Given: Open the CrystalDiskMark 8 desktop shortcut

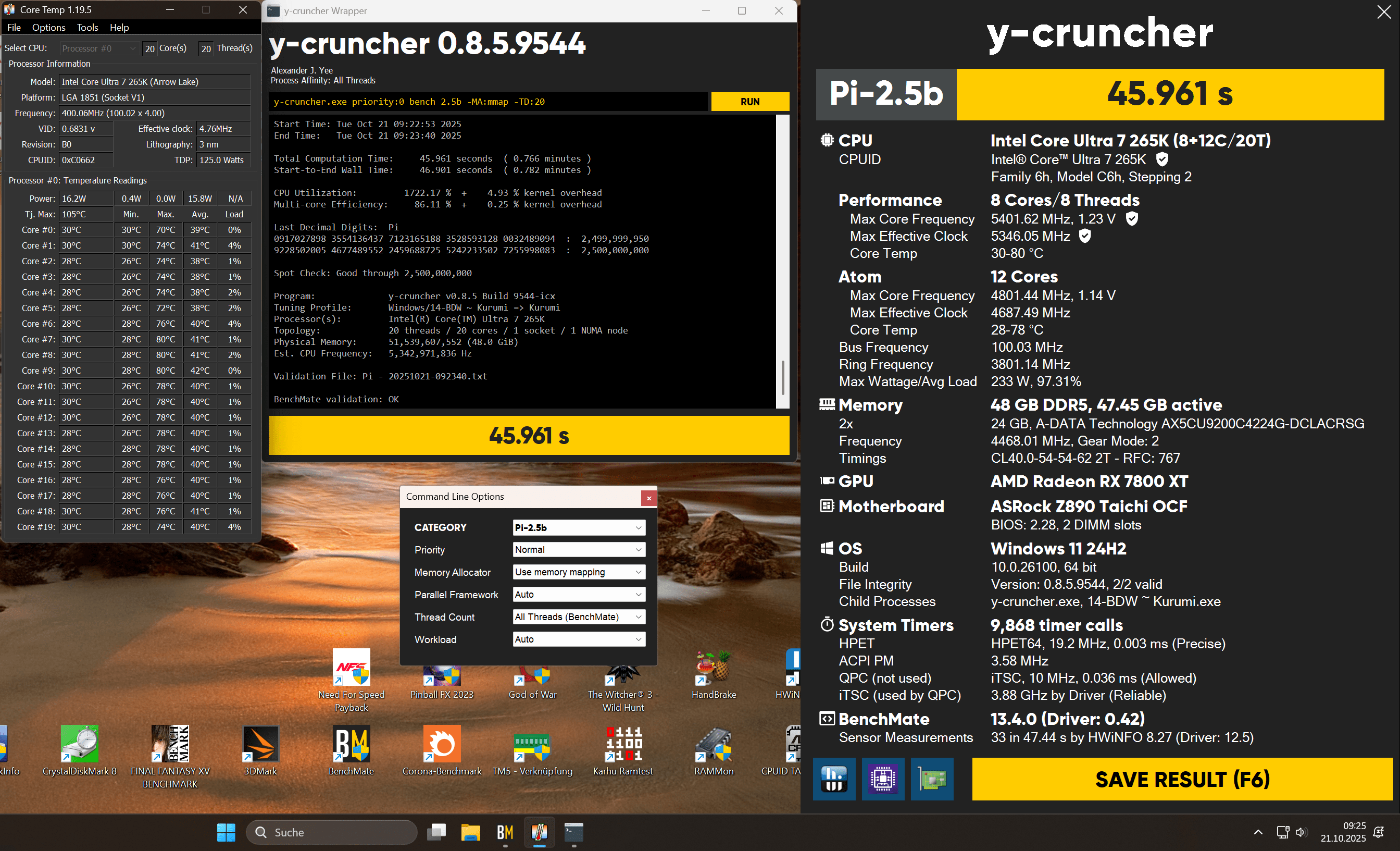Looking at the screenshot, I should coord(80,745).
